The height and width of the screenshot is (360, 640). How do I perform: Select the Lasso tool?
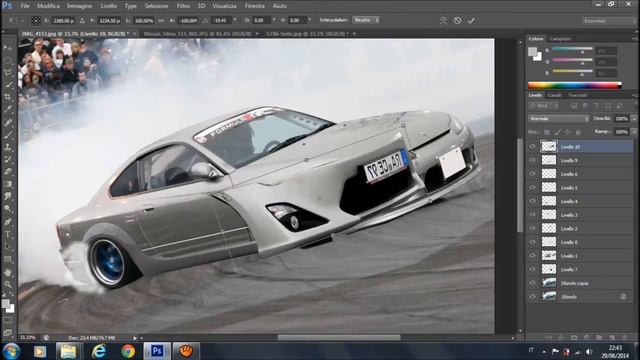click(x=8, y=73)
